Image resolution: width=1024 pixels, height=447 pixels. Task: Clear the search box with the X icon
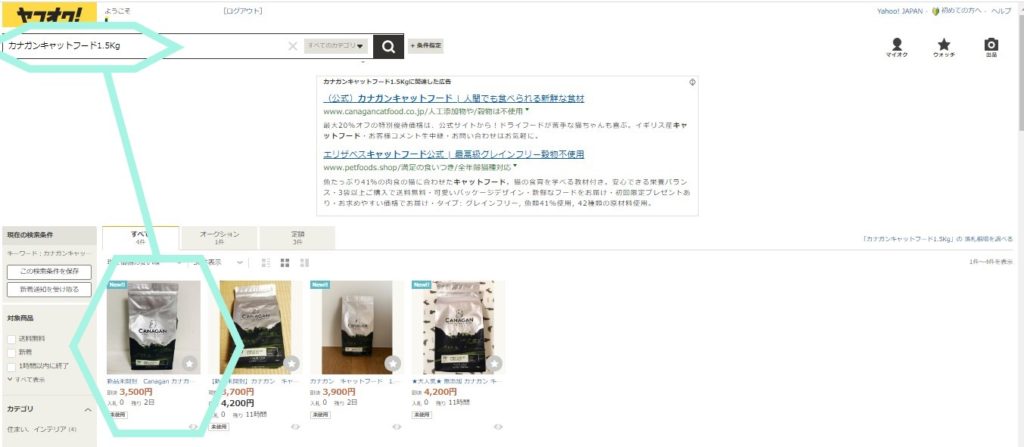(x=293, y=46)
